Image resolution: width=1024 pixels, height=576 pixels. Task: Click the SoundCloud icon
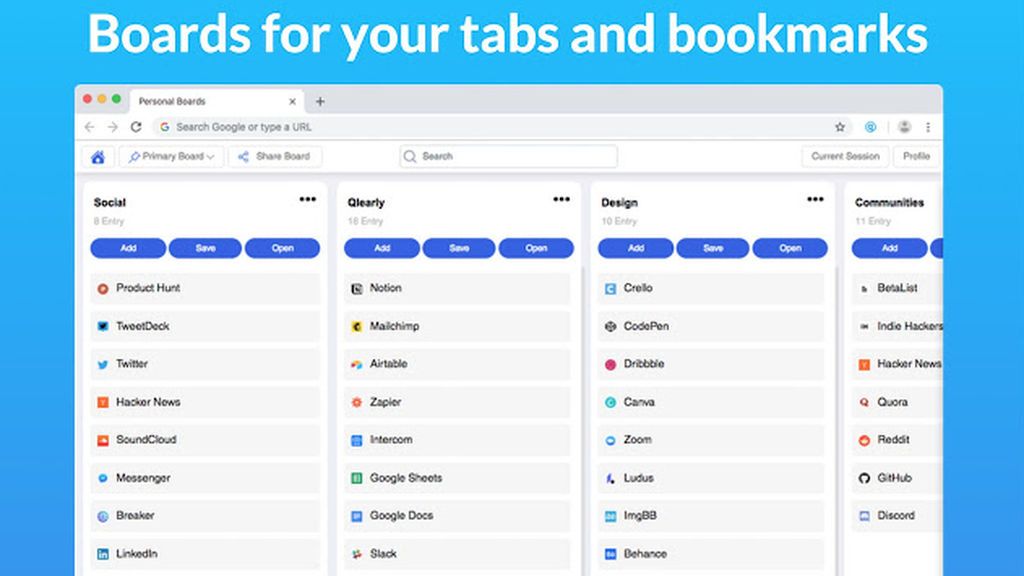coord(103,440)
